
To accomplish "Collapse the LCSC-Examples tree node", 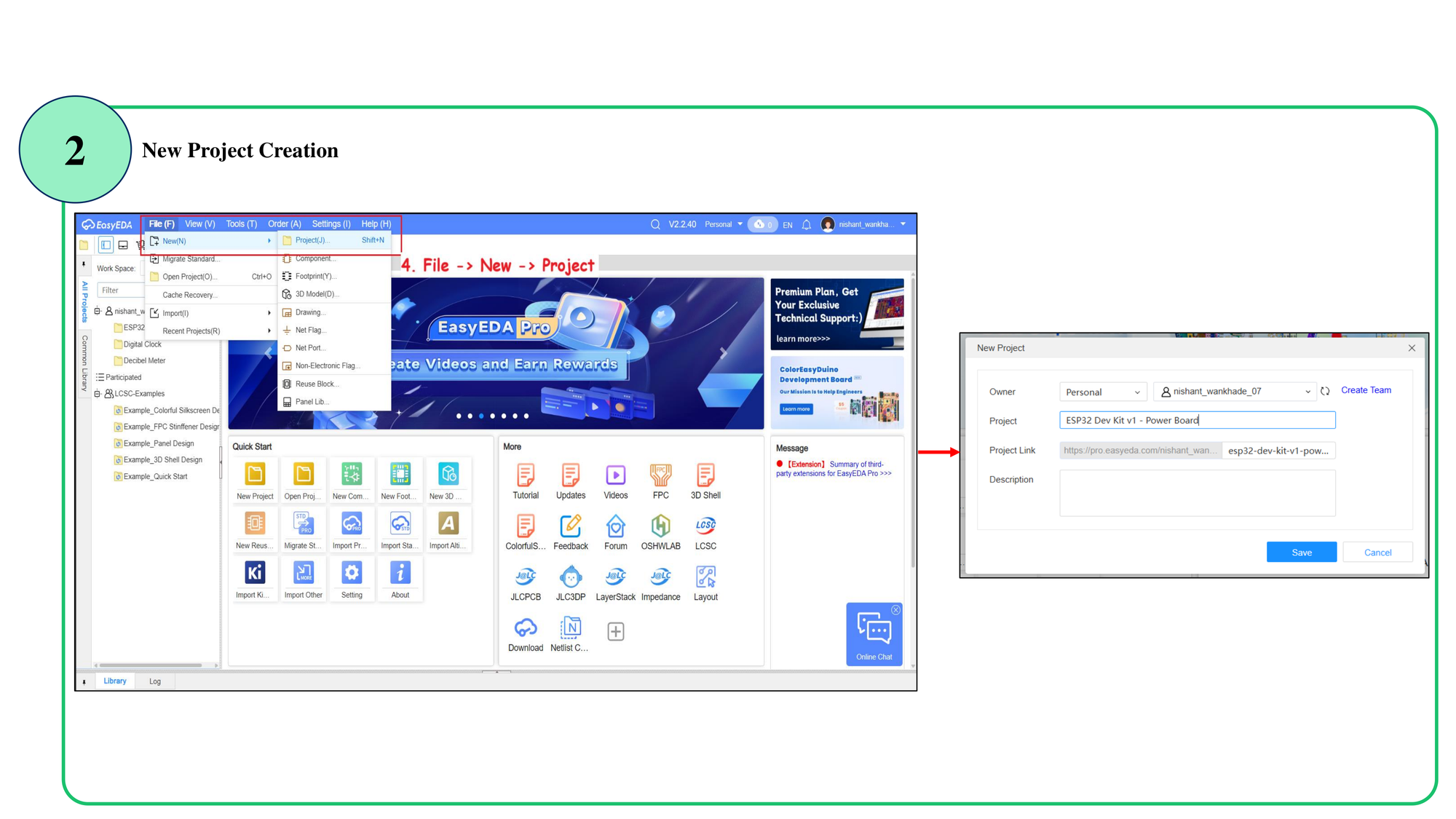I will [98, 394].
